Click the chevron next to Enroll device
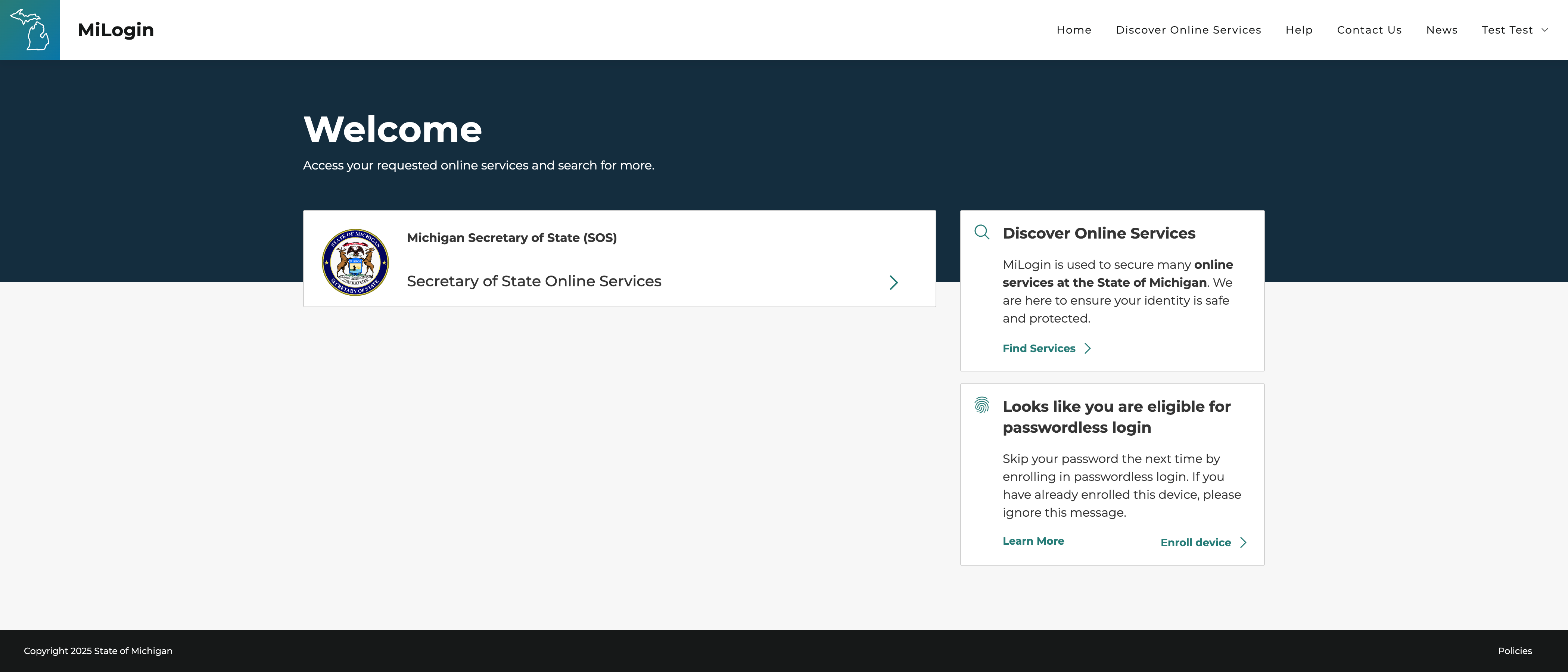1568x672 pixels. point(1244,542)
